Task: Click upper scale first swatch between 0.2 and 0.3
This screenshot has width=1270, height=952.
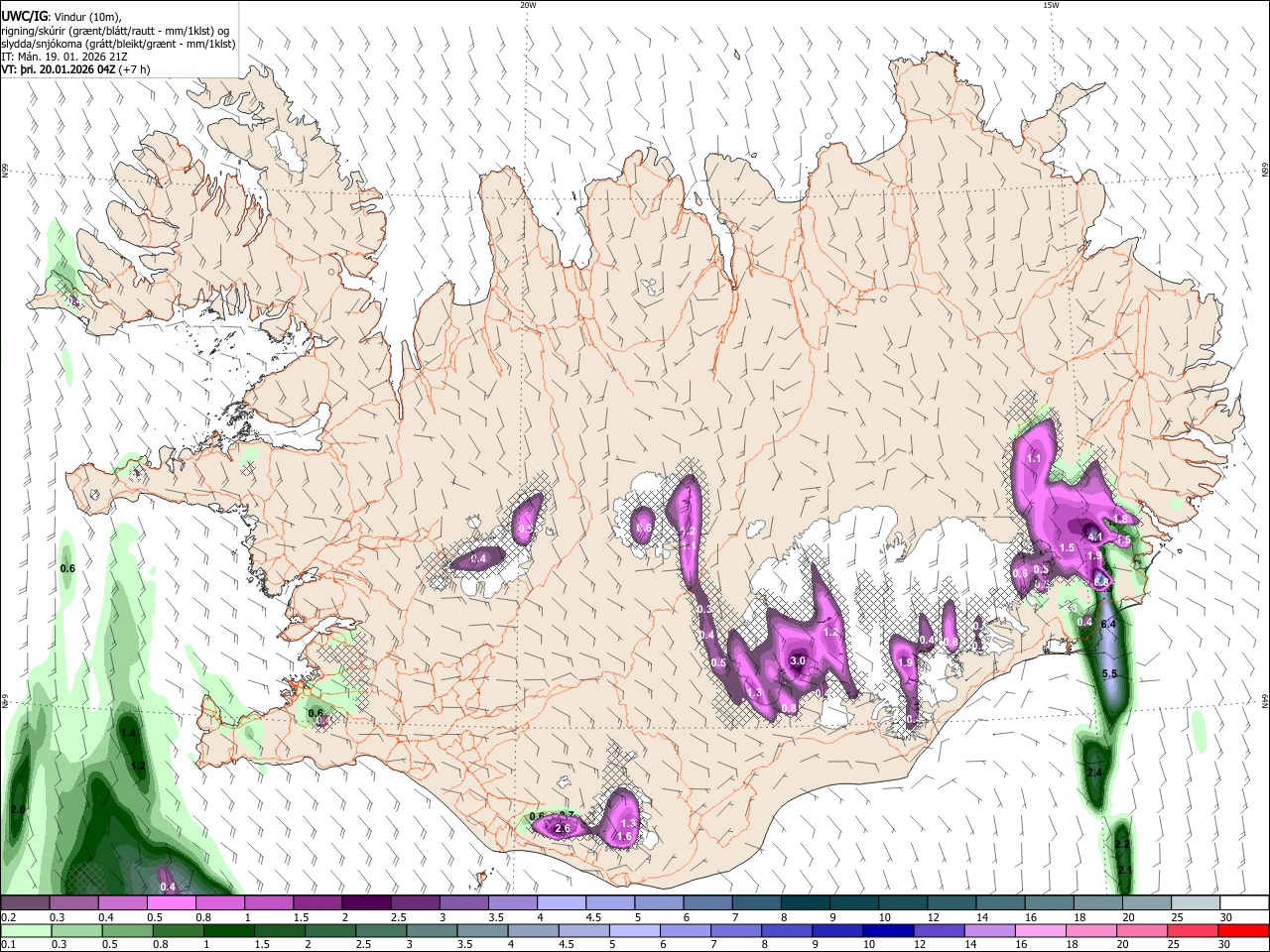Action: pos(25,903)
